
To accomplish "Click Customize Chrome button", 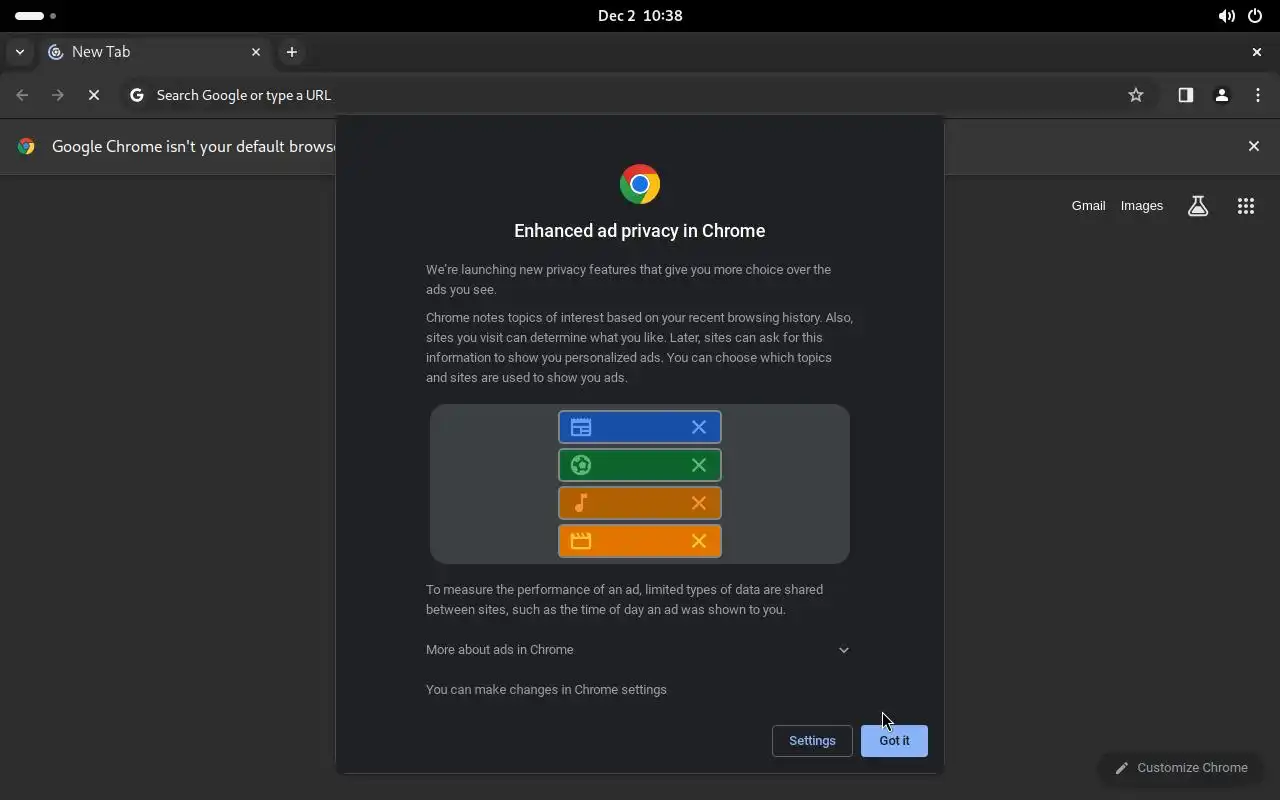I will [x=1181, y=768].
